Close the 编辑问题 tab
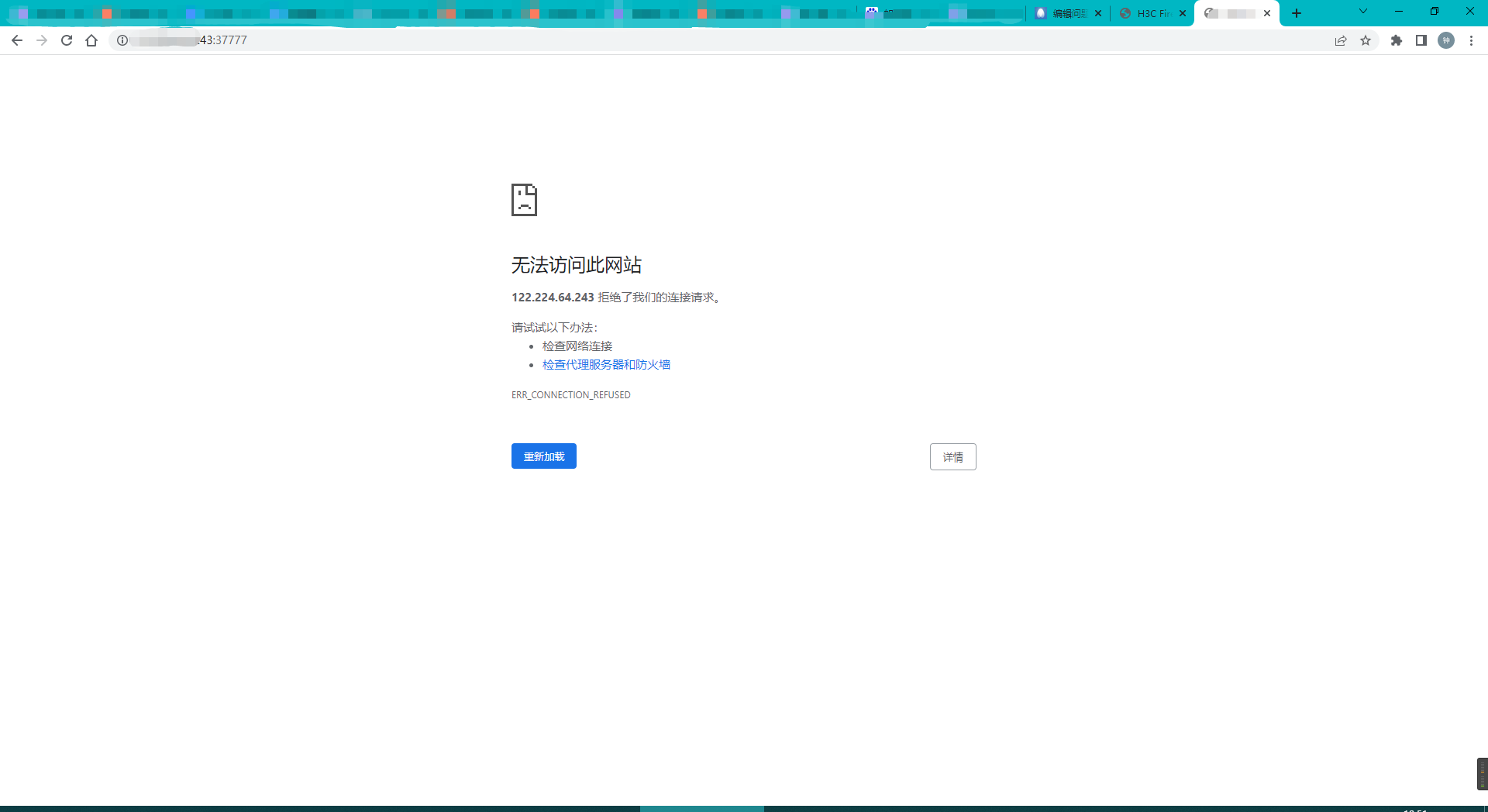The height and width of the screenshot is (812, 1488). pos(1098,13)
